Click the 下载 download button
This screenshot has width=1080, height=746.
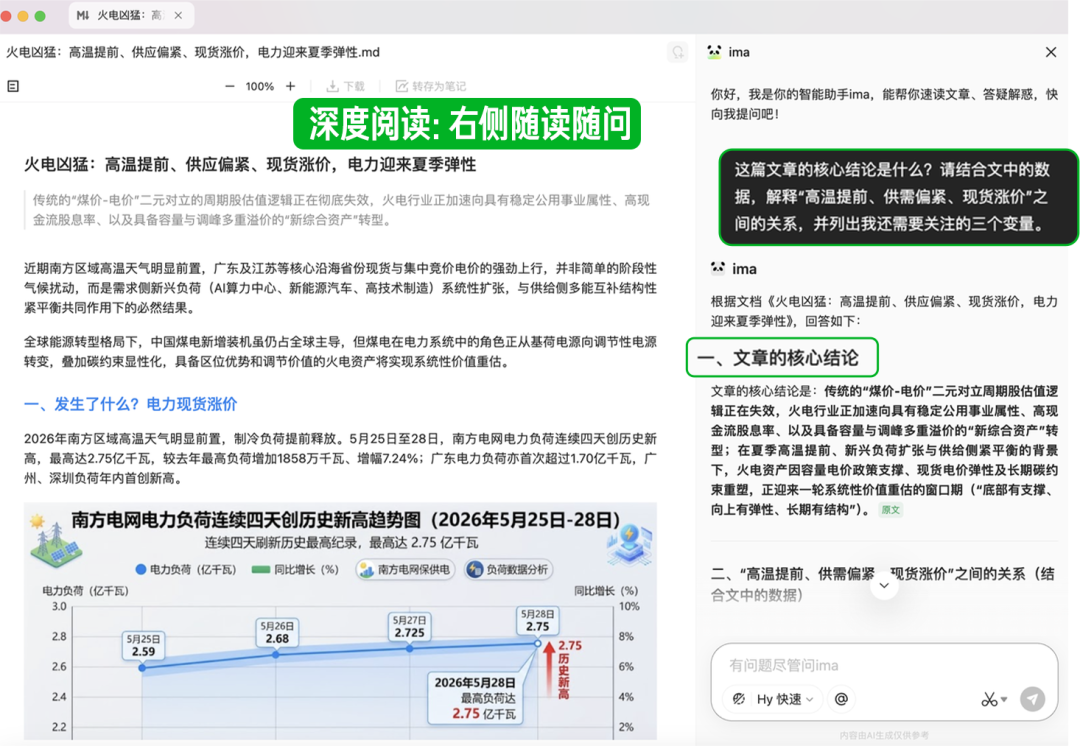click(345, 86)
